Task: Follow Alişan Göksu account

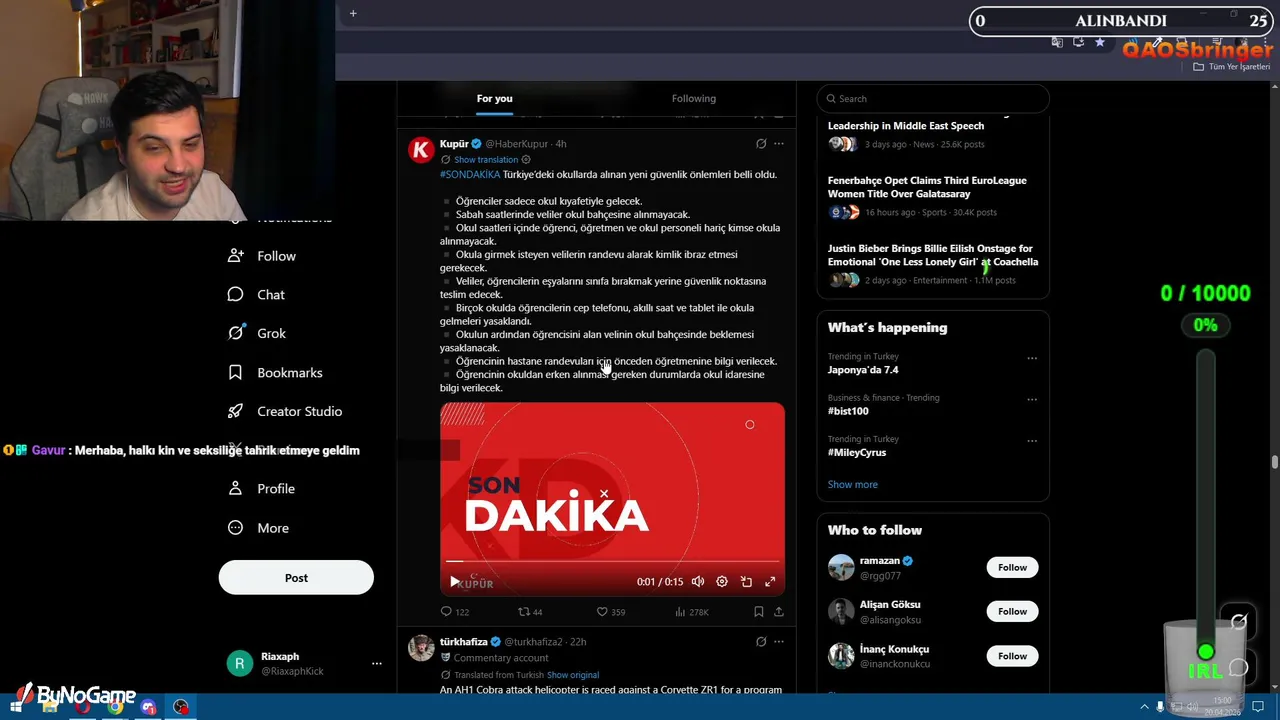Action: tap(1012, 611)
